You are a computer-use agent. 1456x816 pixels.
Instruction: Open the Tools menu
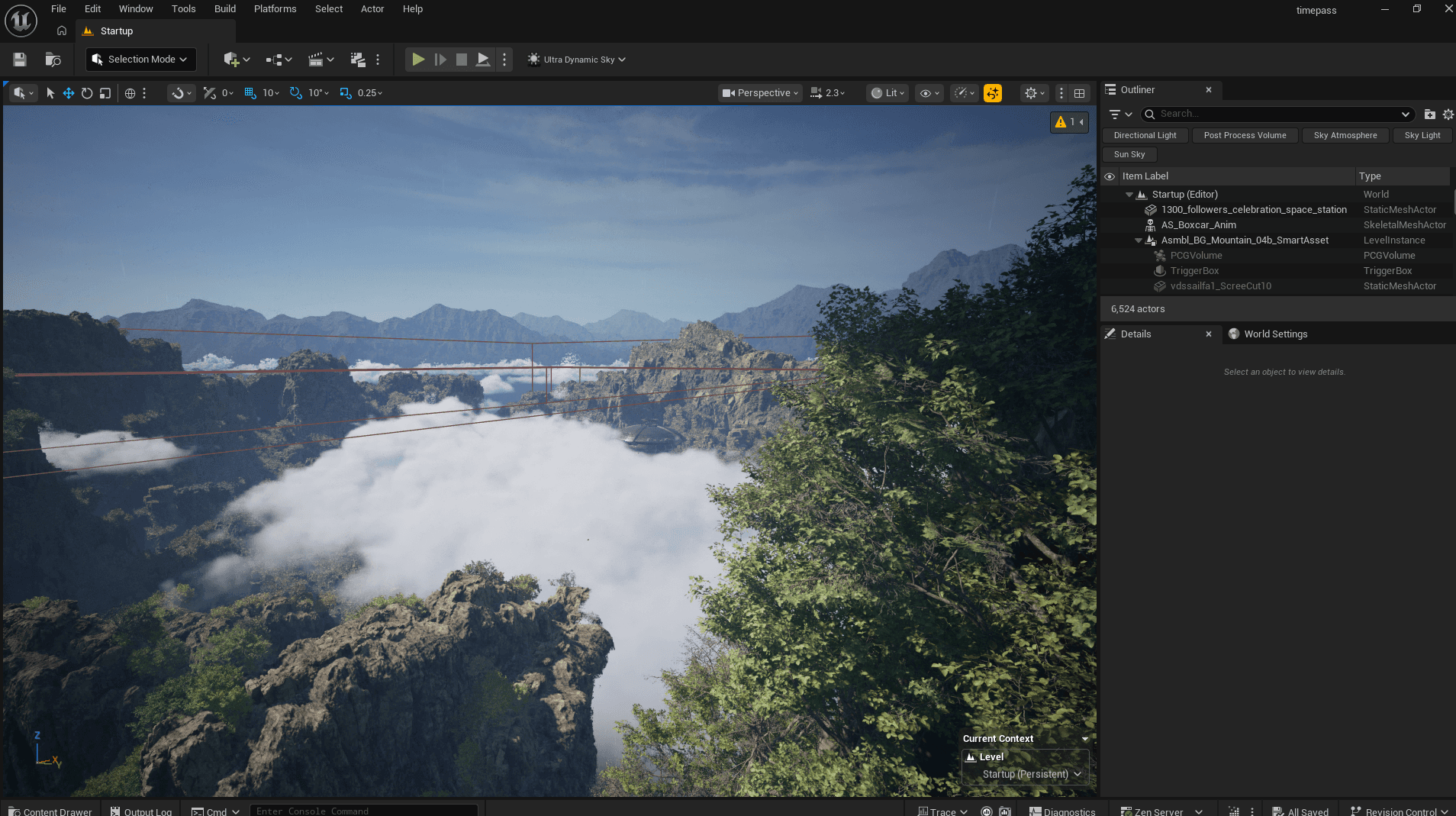tap(184, 9)
